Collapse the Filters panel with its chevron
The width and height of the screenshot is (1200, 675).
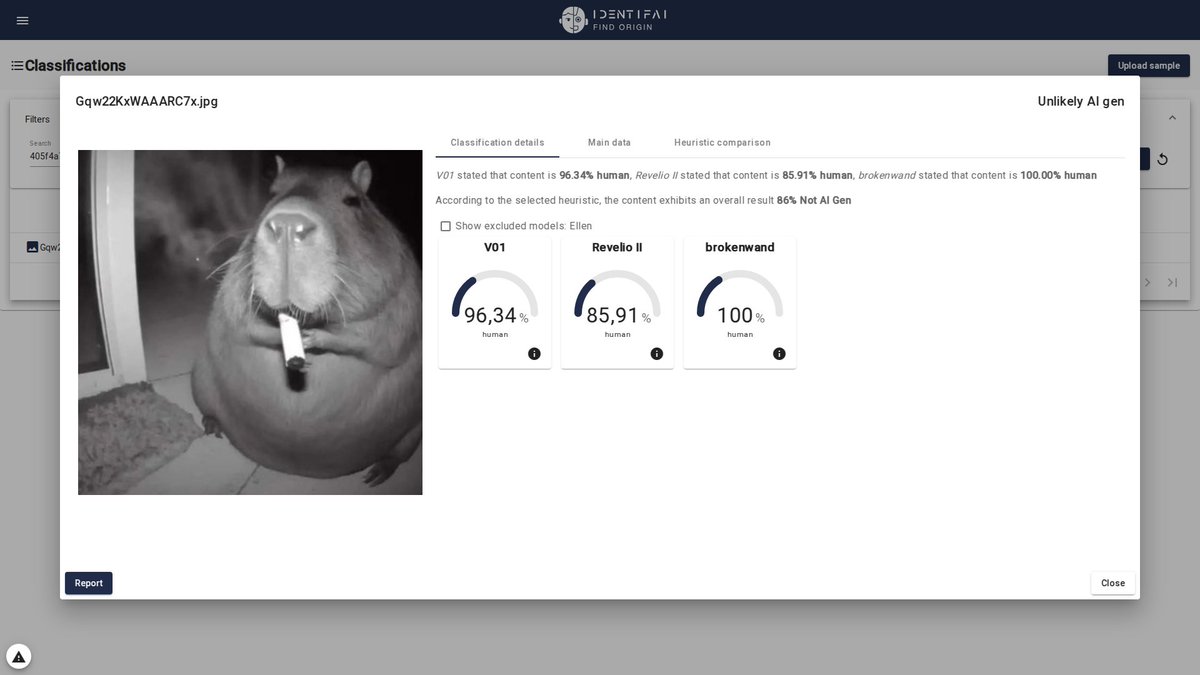point(1172,116)
